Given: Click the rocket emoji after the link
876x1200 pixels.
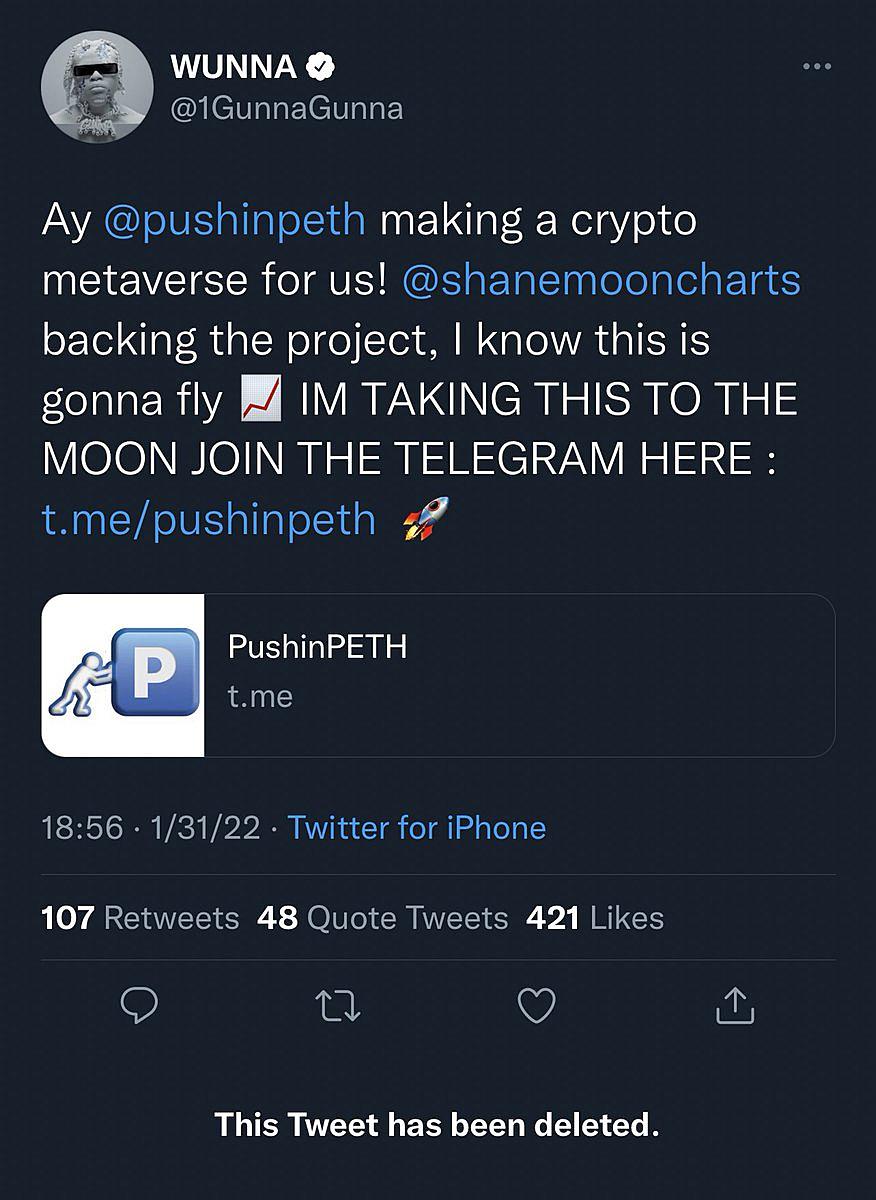Looking at the screenshot, I should click(x=426, y=519).
